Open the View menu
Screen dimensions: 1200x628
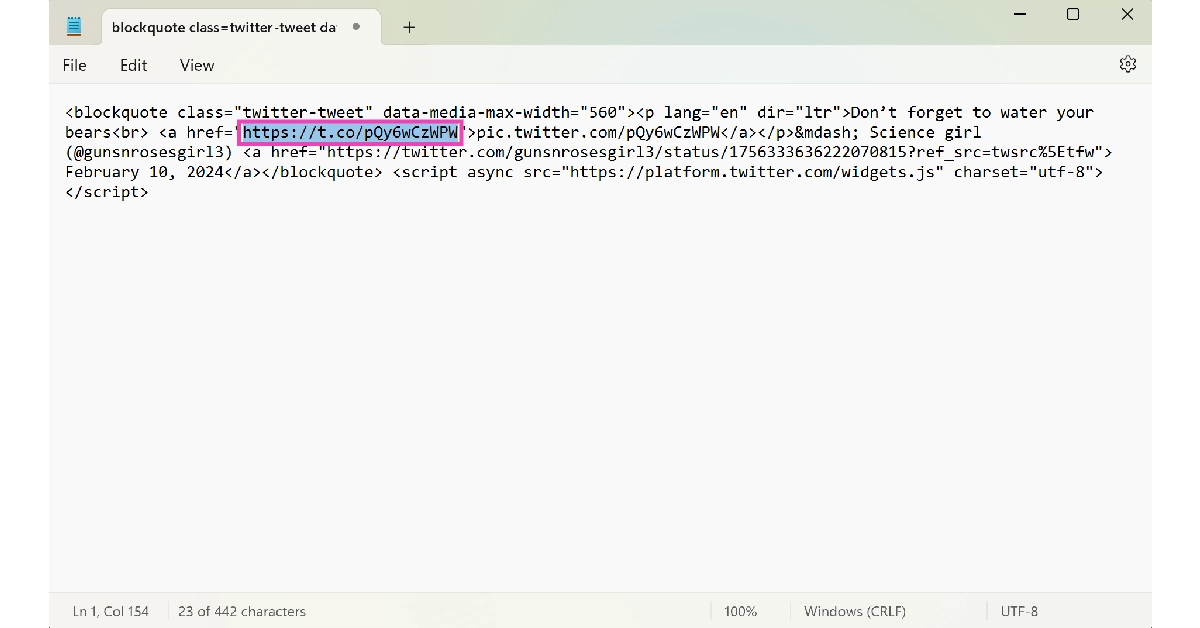pos(197,65)
